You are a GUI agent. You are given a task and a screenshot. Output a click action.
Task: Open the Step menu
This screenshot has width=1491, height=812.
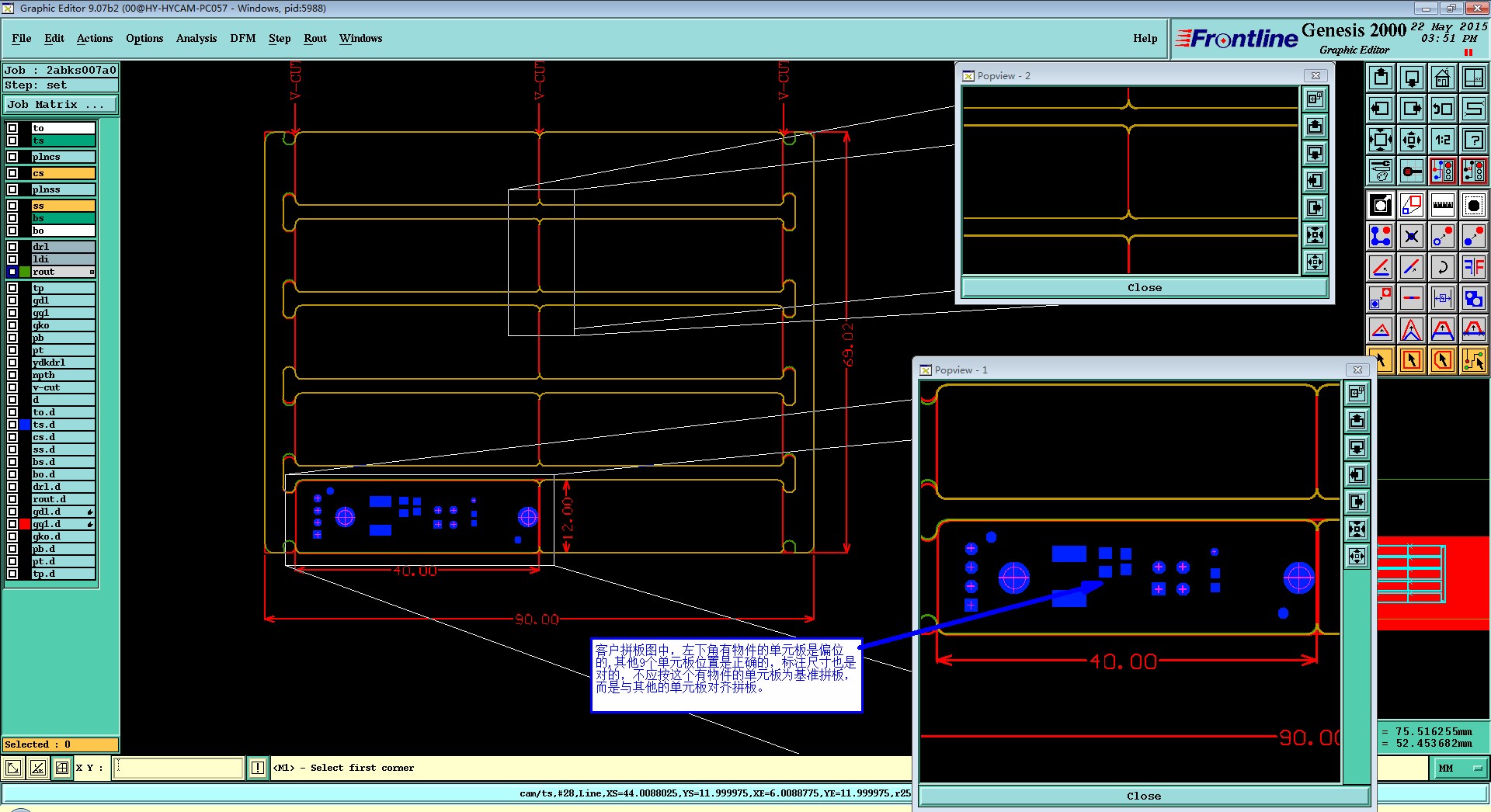tap(280, 38)
